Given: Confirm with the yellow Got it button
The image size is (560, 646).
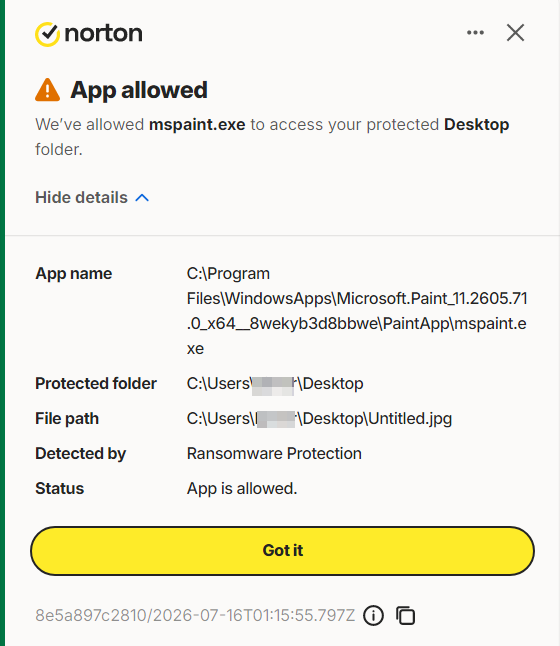Looking at the screenshot, I should (282, 550).
